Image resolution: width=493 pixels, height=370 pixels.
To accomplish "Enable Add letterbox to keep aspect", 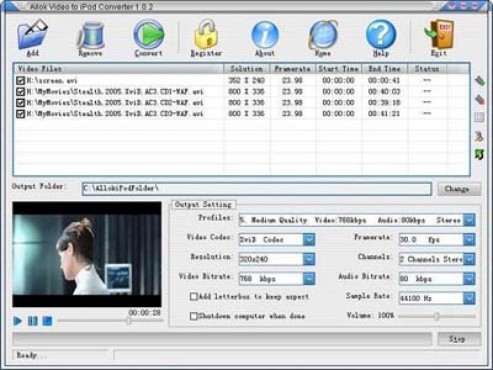I will click(193, 296).
